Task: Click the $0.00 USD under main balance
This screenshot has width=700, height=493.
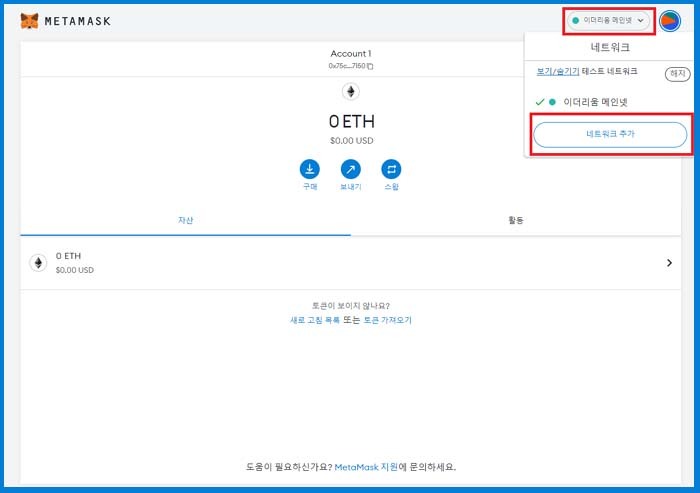Action: tap(352, 141)
